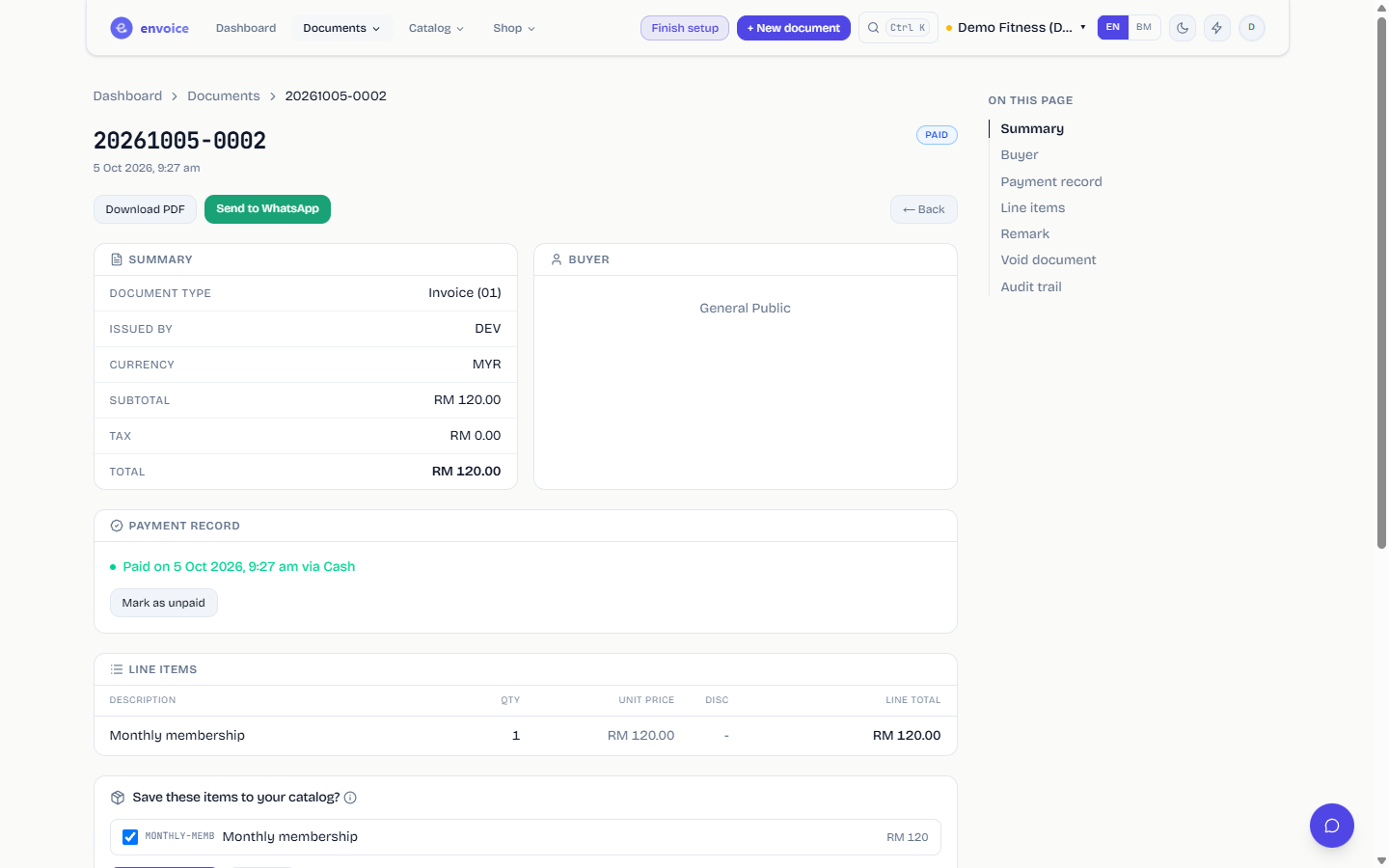The height and width of the screenshot is (868, 1389).
Task: Click the RM 0.00 tax value
Action: click(476, 435)
